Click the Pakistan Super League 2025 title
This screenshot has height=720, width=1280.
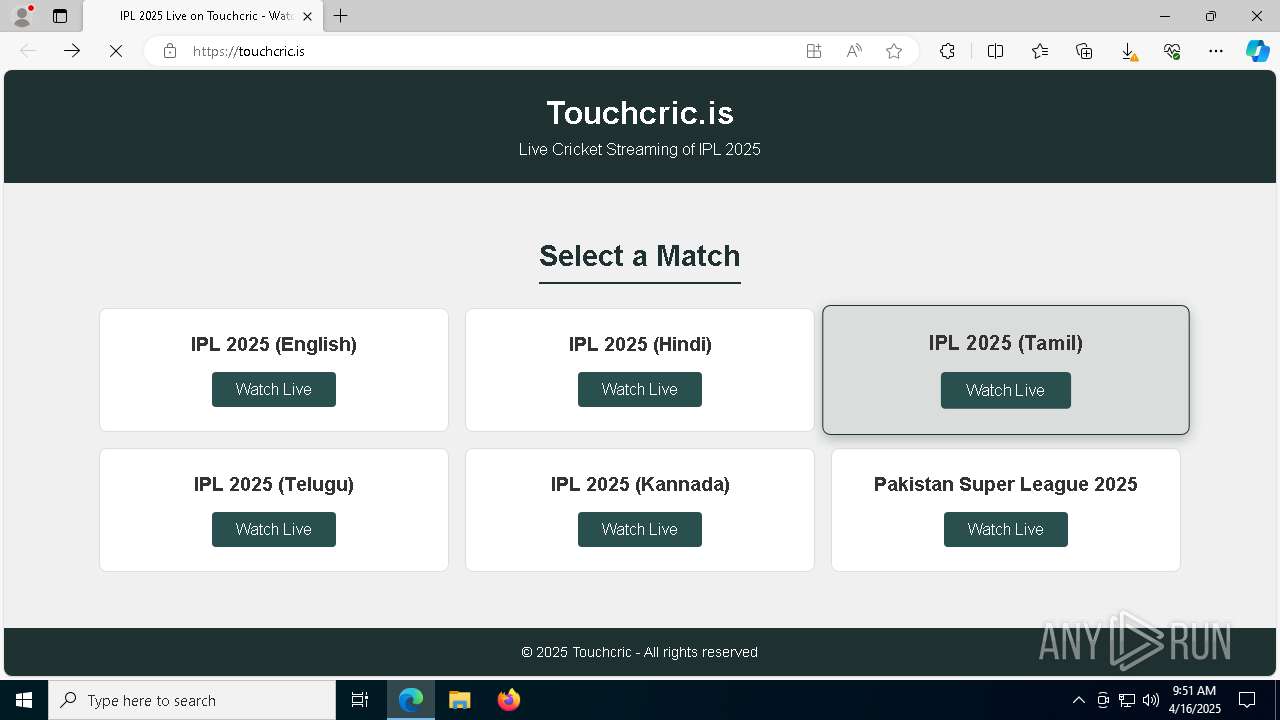(1006, 484)
